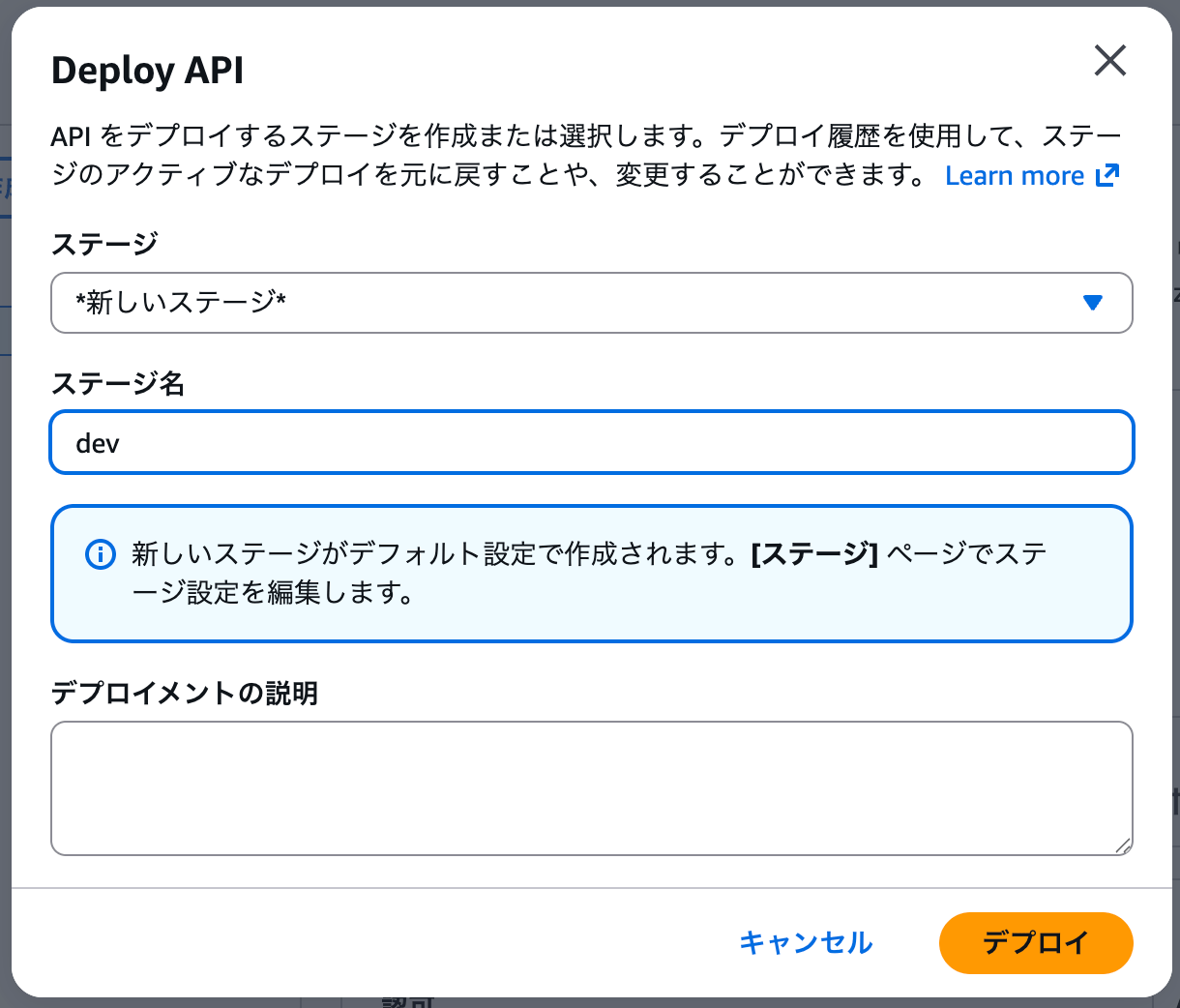Click the resize handle of the description box
This screenshot has width=1180, height=1008.
point(1123,846)
